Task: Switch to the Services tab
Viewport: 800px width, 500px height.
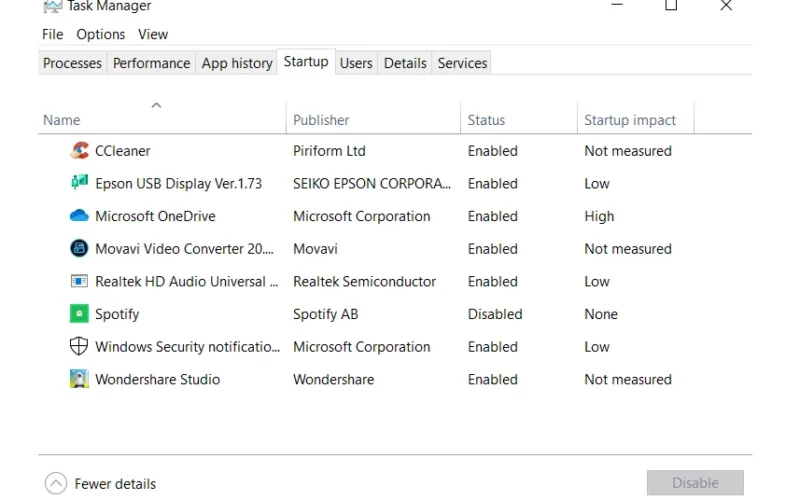Action: tap(462, 63)
